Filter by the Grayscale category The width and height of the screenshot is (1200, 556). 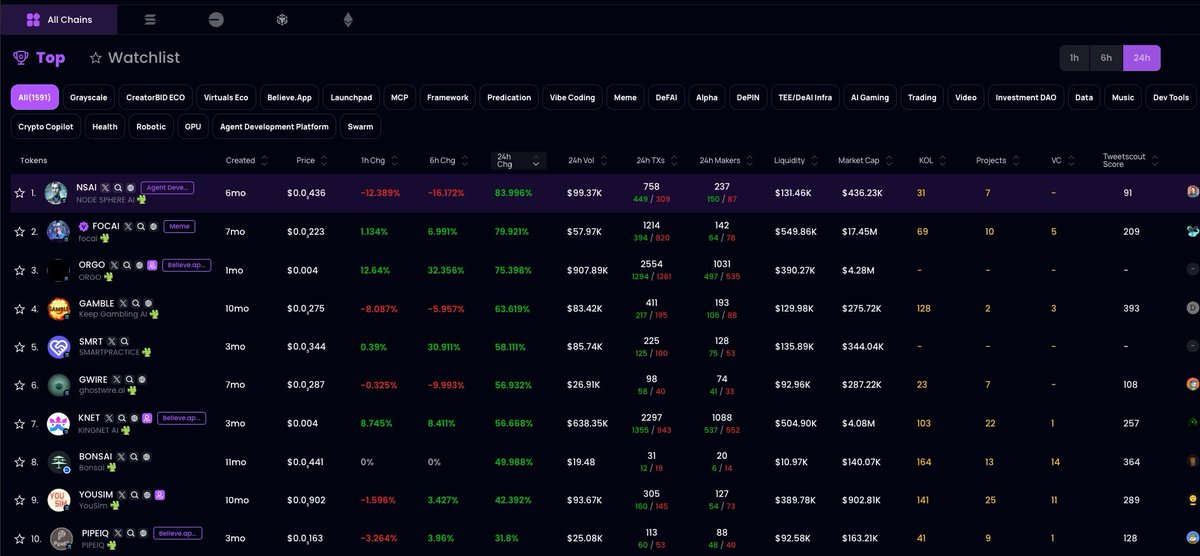pos(89,98)
